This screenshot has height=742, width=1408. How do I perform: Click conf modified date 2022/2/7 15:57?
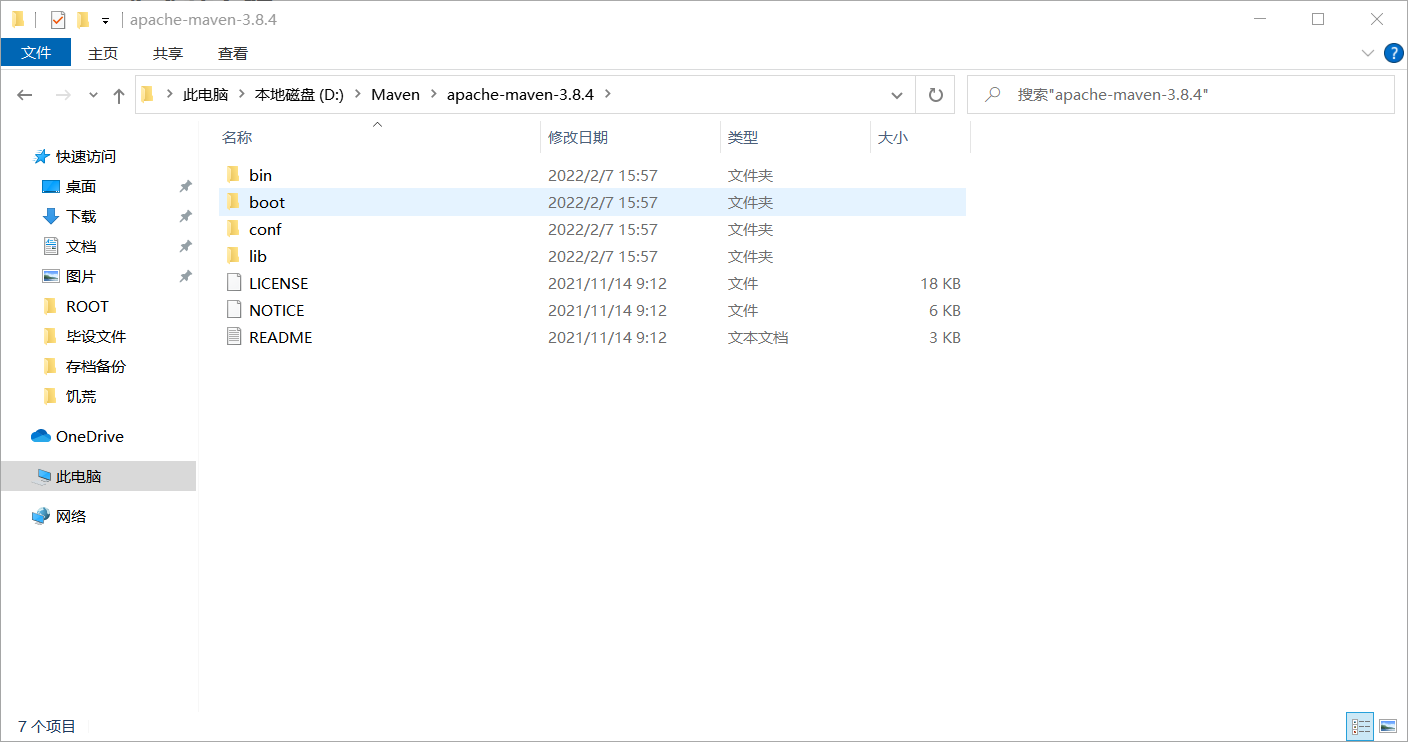coord(603,229)
